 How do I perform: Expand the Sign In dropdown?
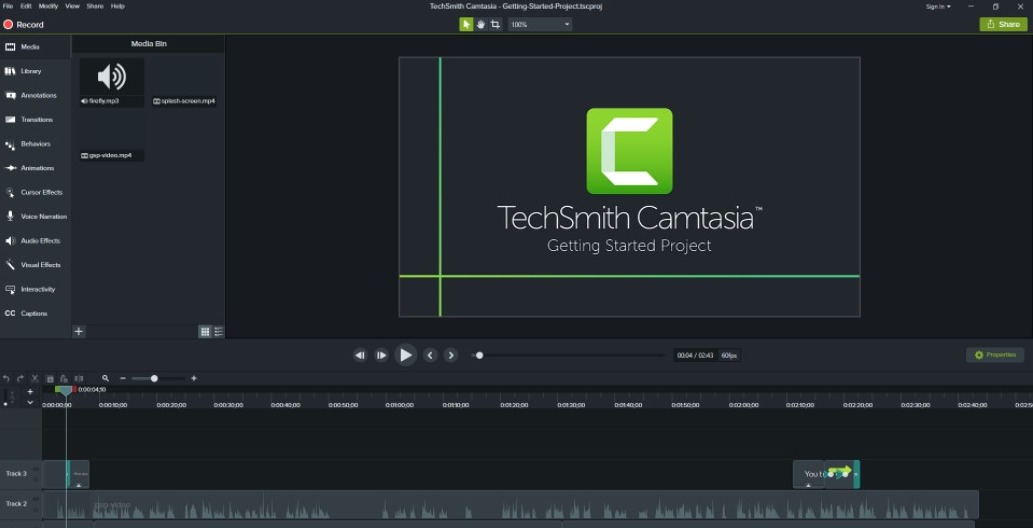(937, 6)
